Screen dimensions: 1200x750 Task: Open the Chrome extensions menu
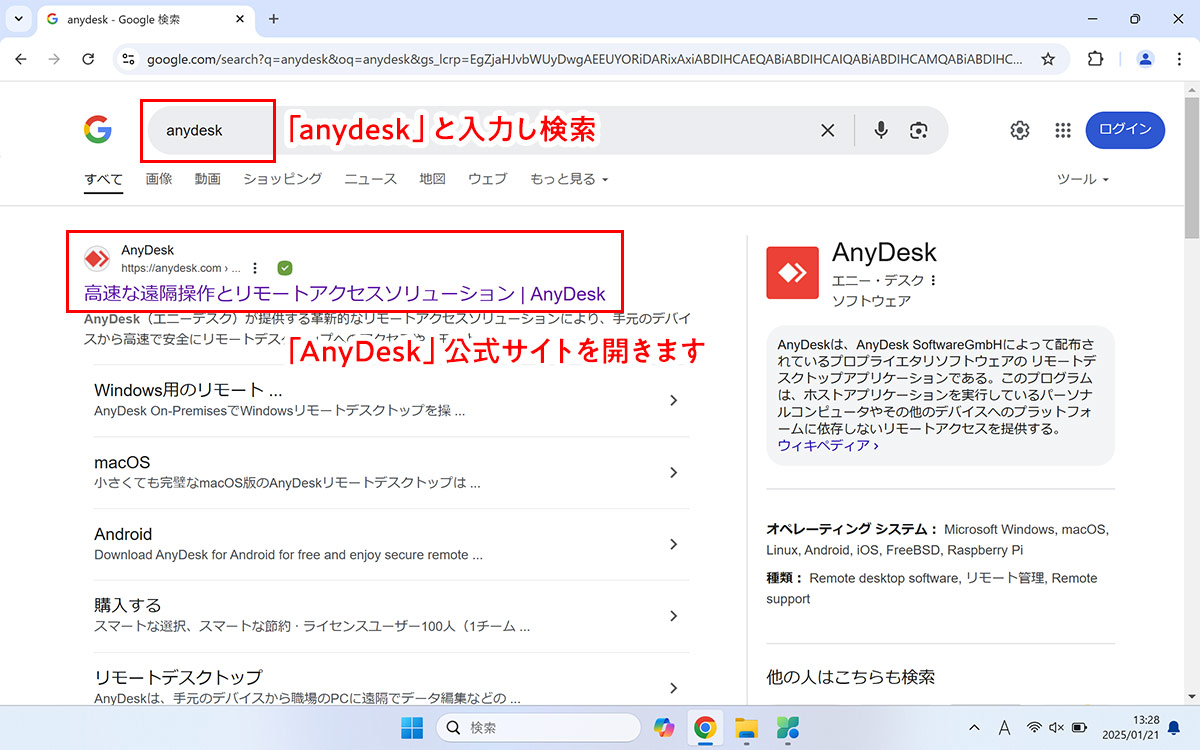coord(1095,59)
